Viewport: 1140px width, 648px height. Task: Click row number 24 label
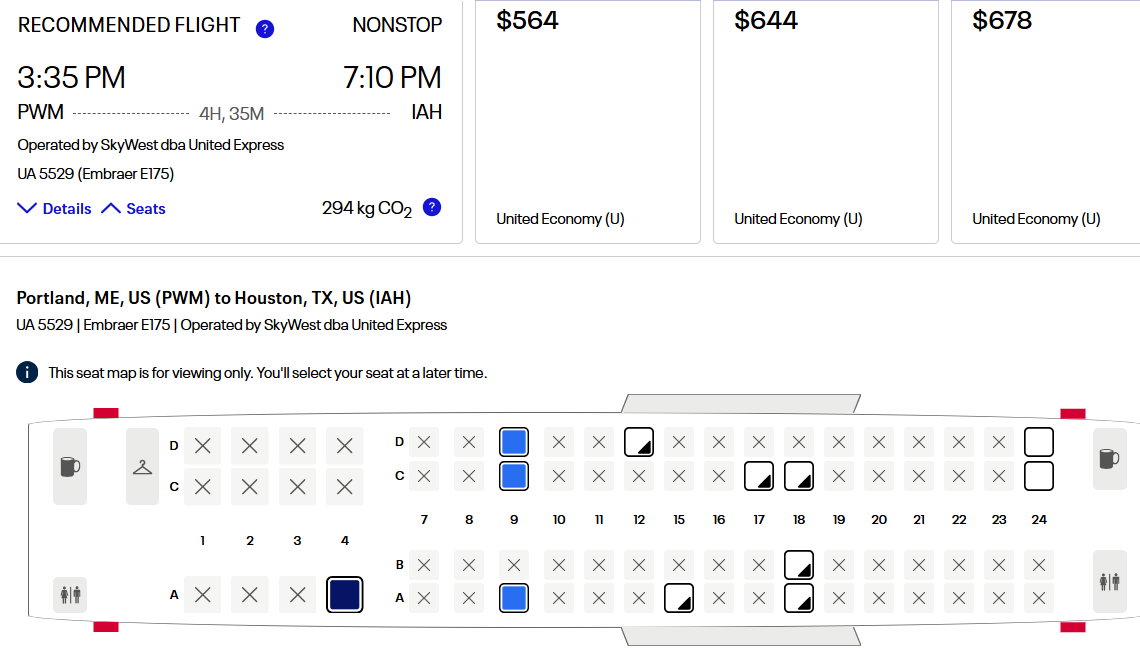1039,519
